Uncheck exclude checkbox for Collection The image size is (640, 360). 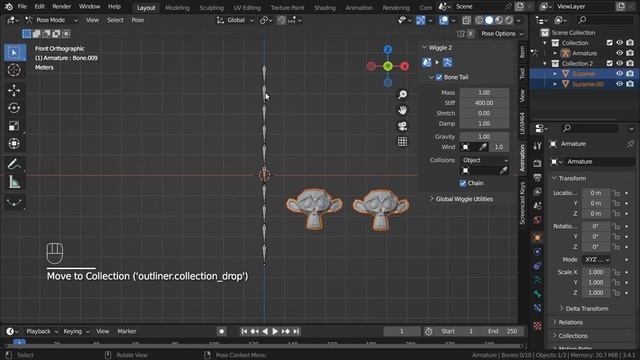coord(609,42)
